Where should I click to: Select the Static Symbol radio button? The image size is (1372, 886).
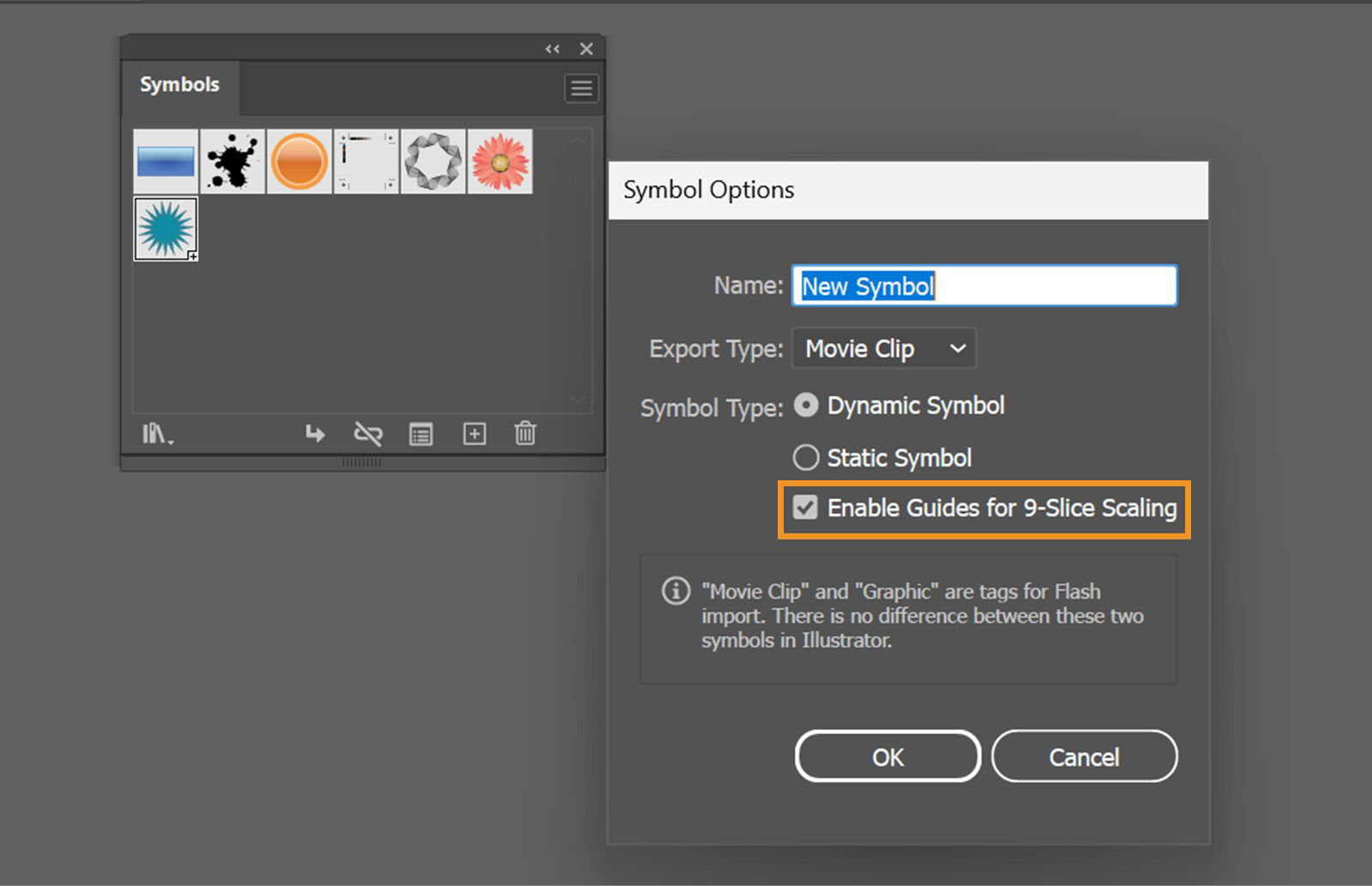(805, 457)
